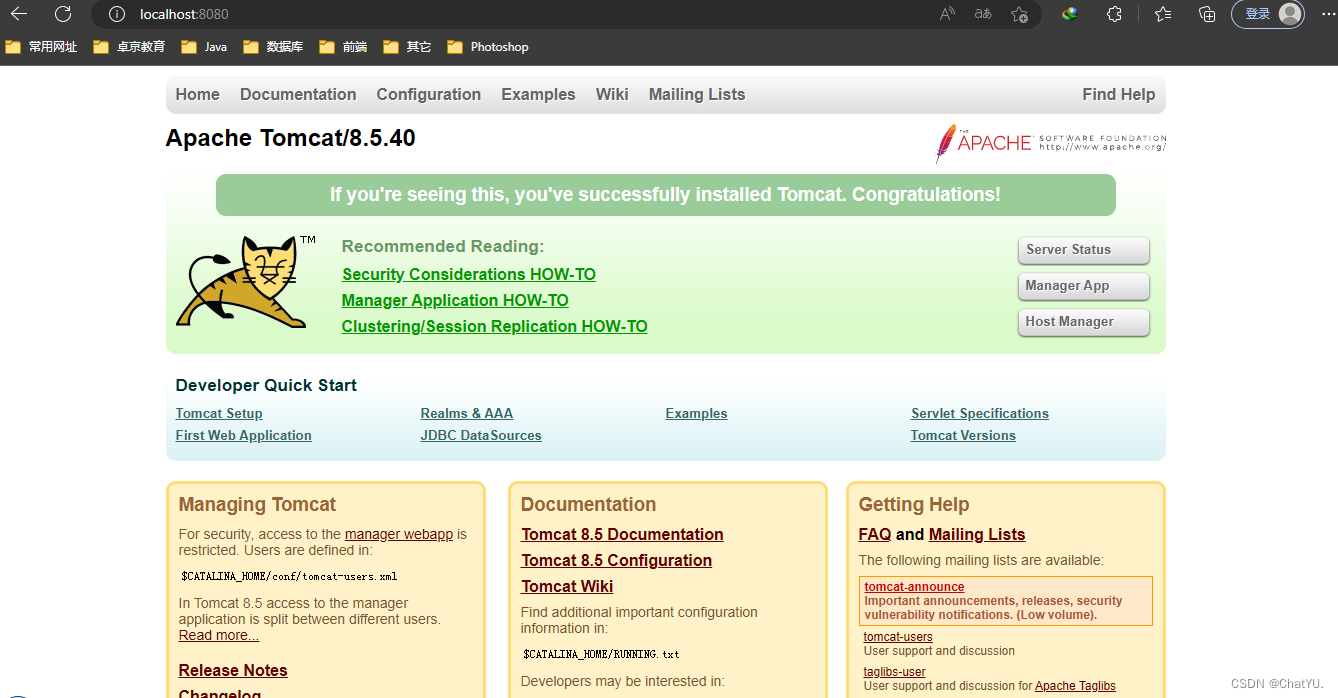1338x698 pixels.
Task: Click the $CATALINA_HOME/RUNNING.txt path text
Action: (601, 654)
